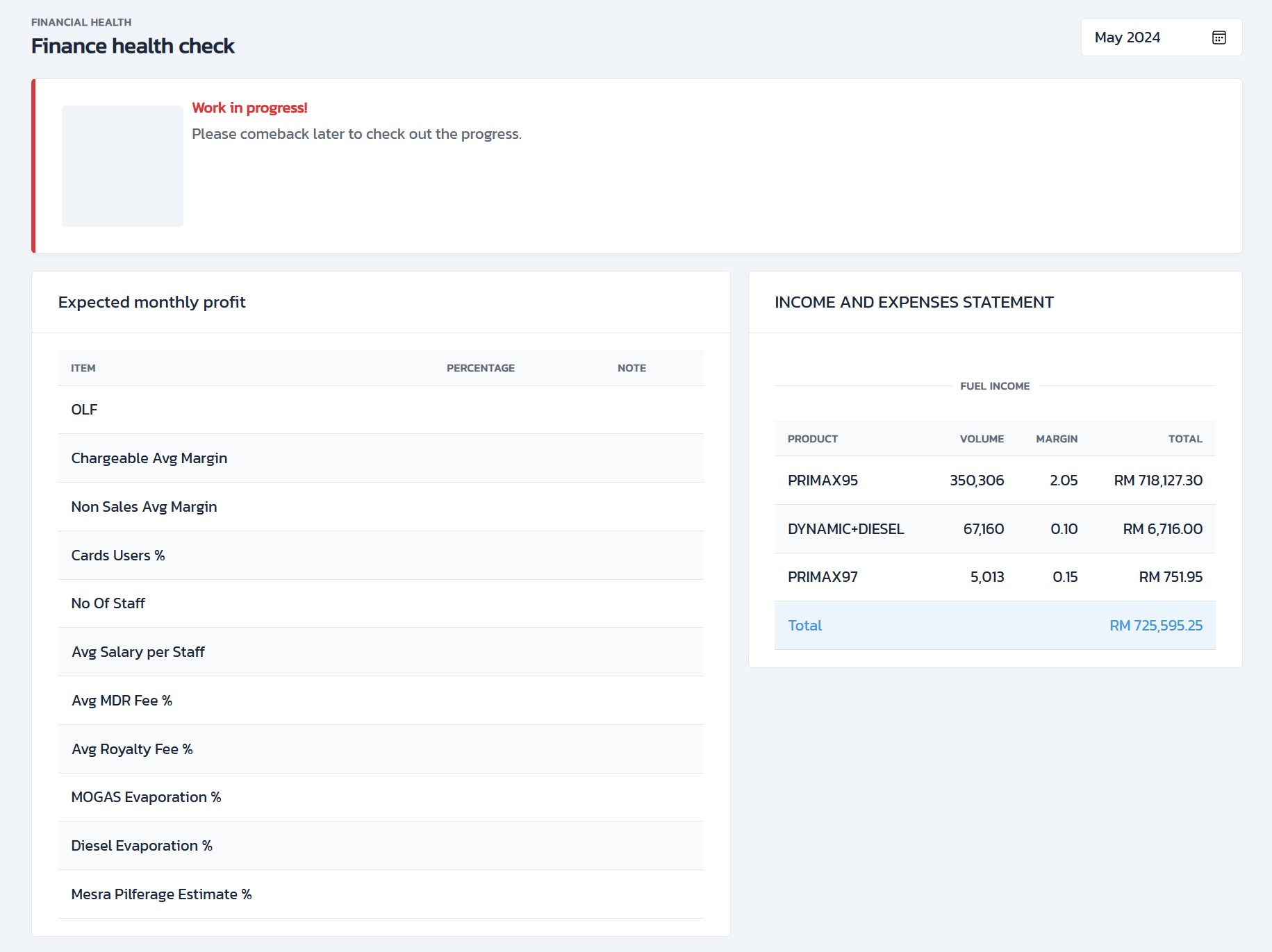Select Avg Salary per Staff row
Image resolution: width=1272 pixels, height=952 pixels.
click(x=380, y=652)
